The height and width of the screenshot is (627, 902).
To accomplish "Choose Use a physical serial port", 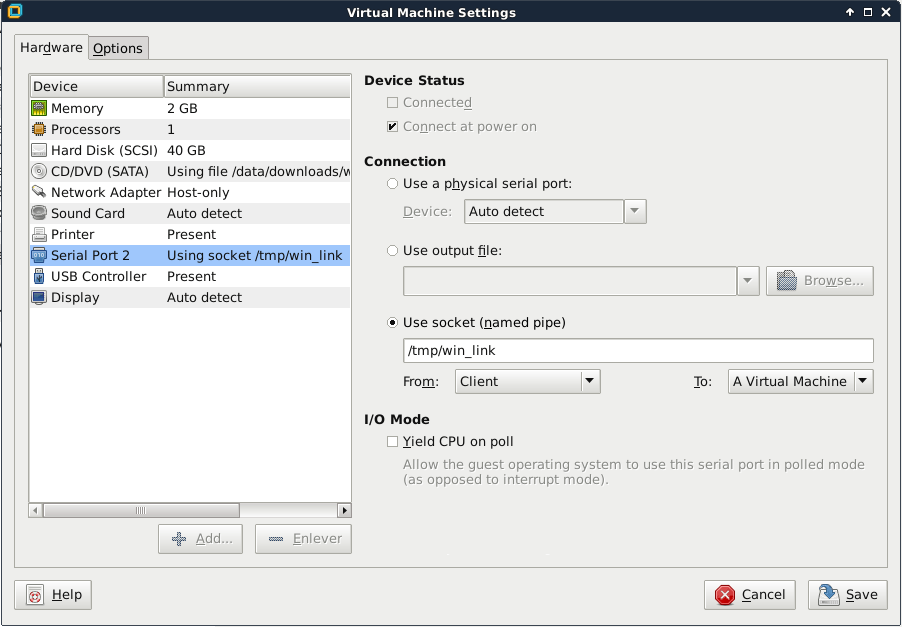I will point(393,184).
